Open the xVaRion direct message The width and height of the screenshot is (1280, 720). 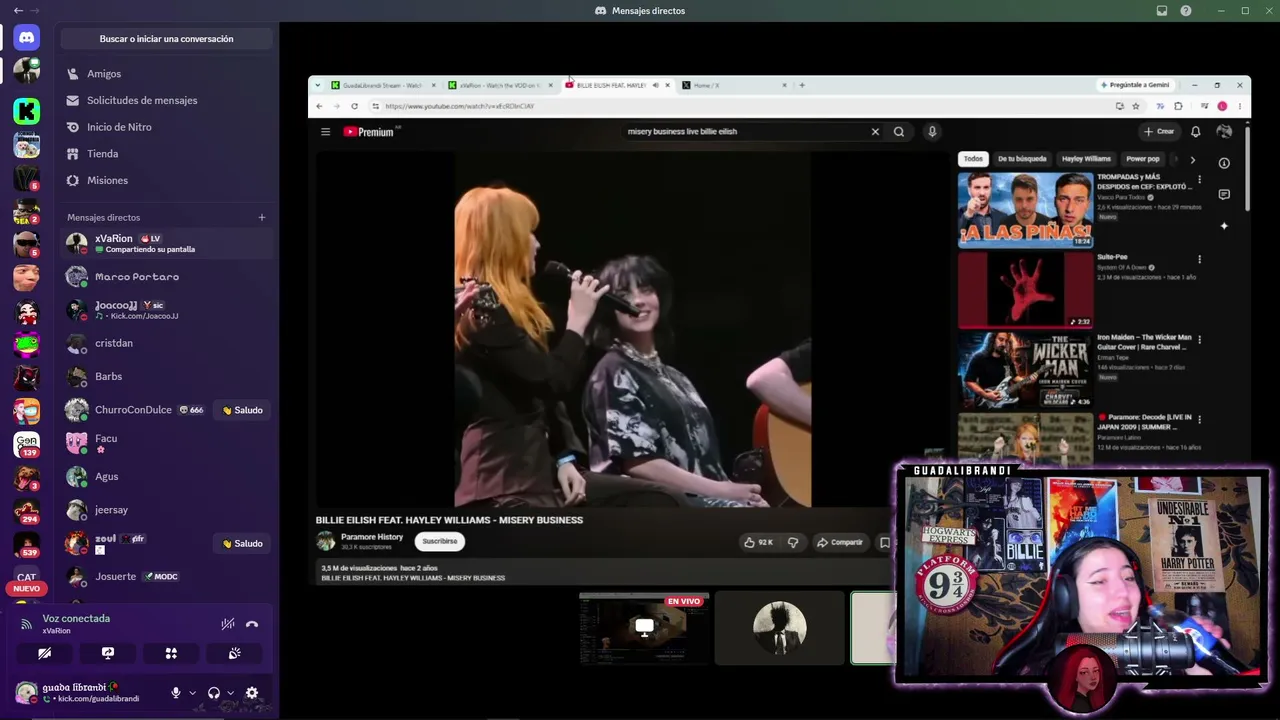166,243
